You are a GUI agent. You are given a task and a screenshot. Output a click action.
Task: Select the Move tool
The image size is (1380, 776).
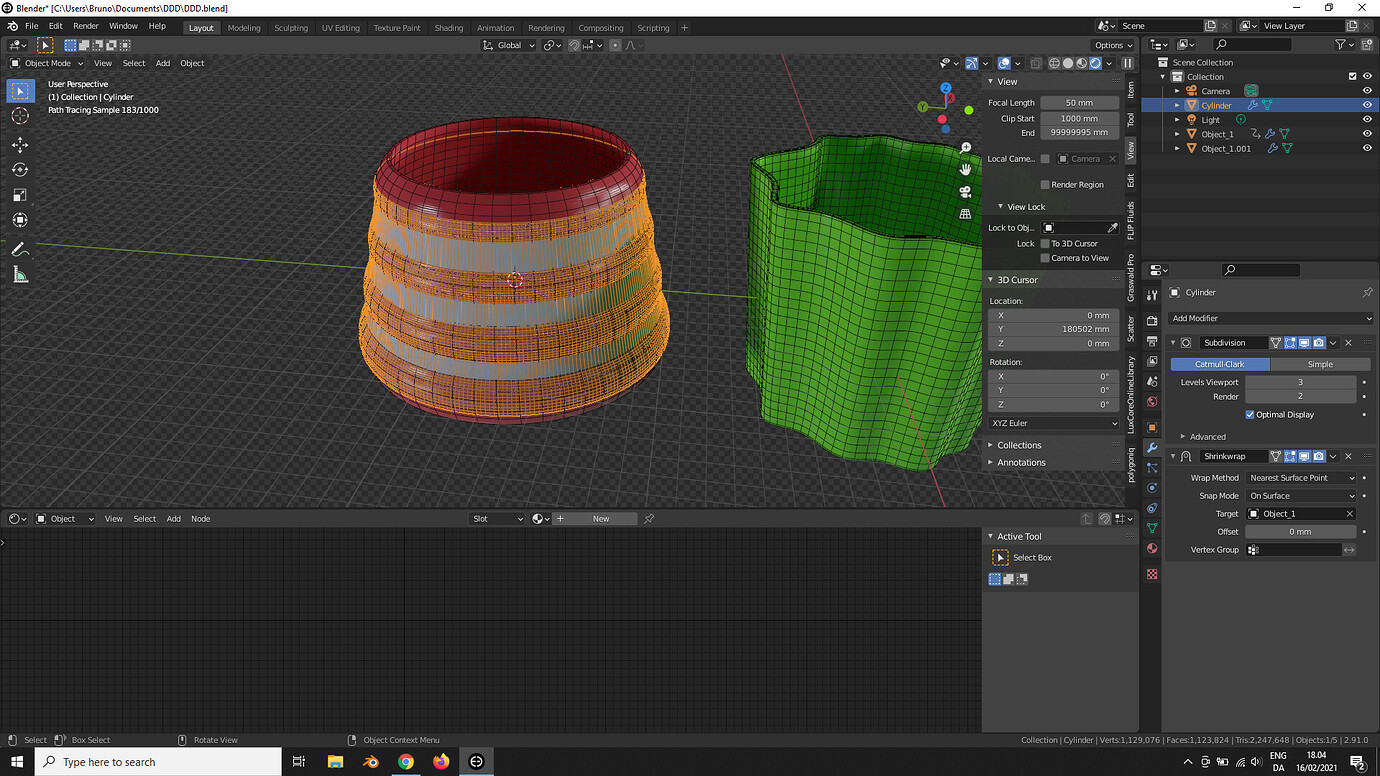(x=20, y=145)
